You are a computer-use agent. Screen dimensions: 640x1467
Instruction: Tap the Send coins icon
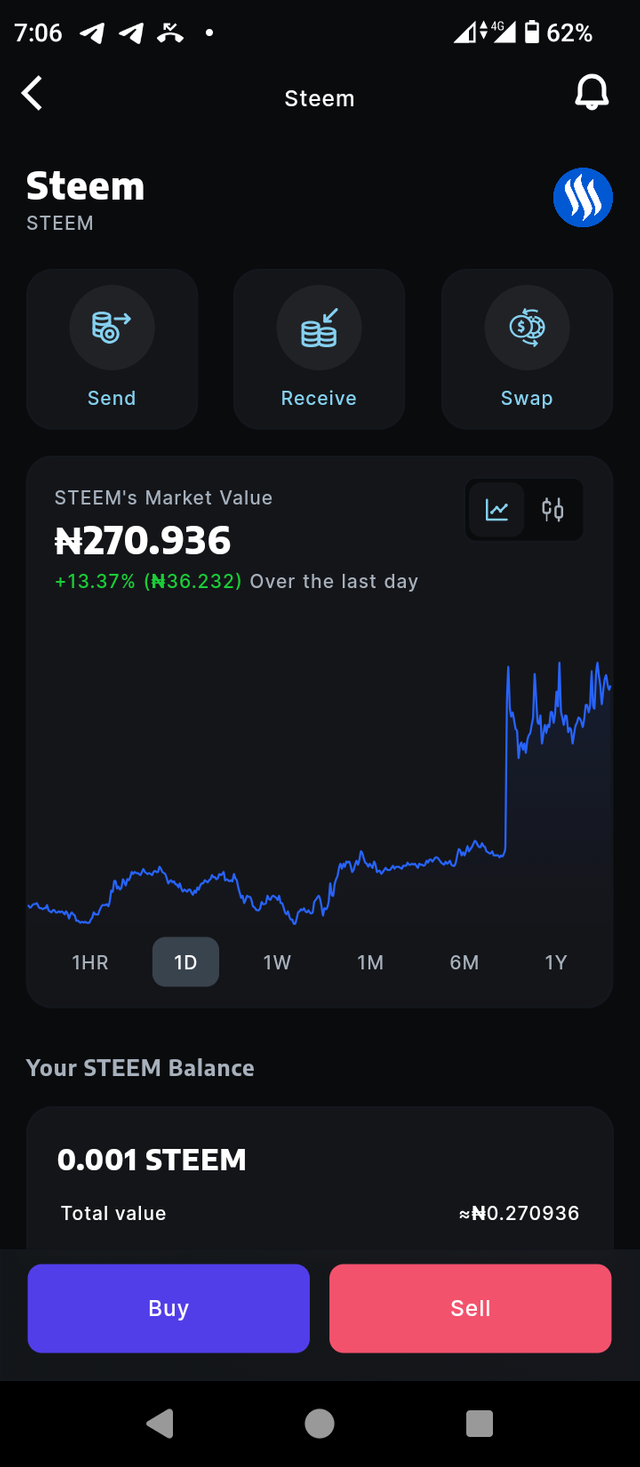click(112, 327)
